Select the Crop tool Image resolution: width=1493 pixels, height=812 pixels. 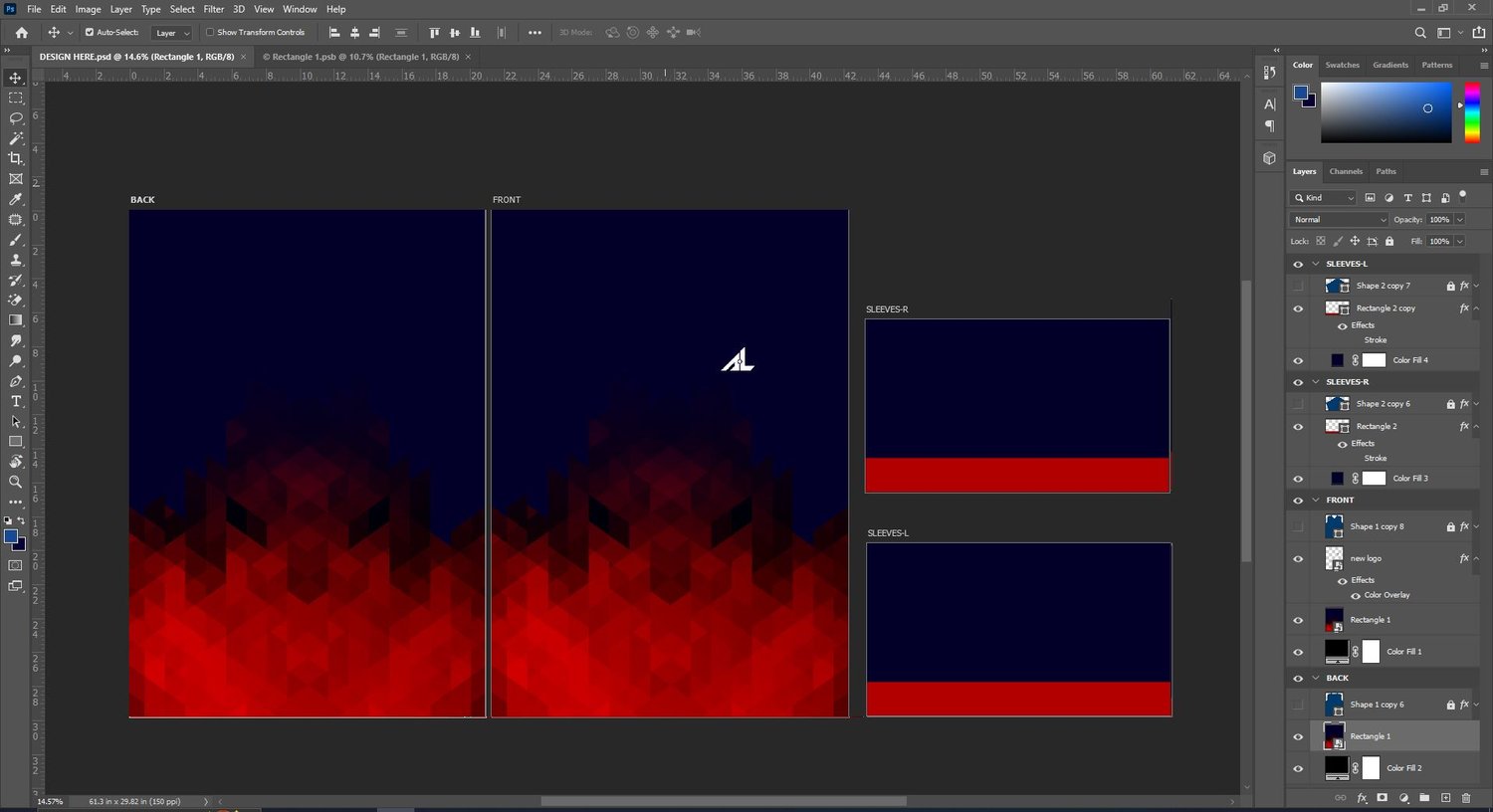click(x=15, y=158)
